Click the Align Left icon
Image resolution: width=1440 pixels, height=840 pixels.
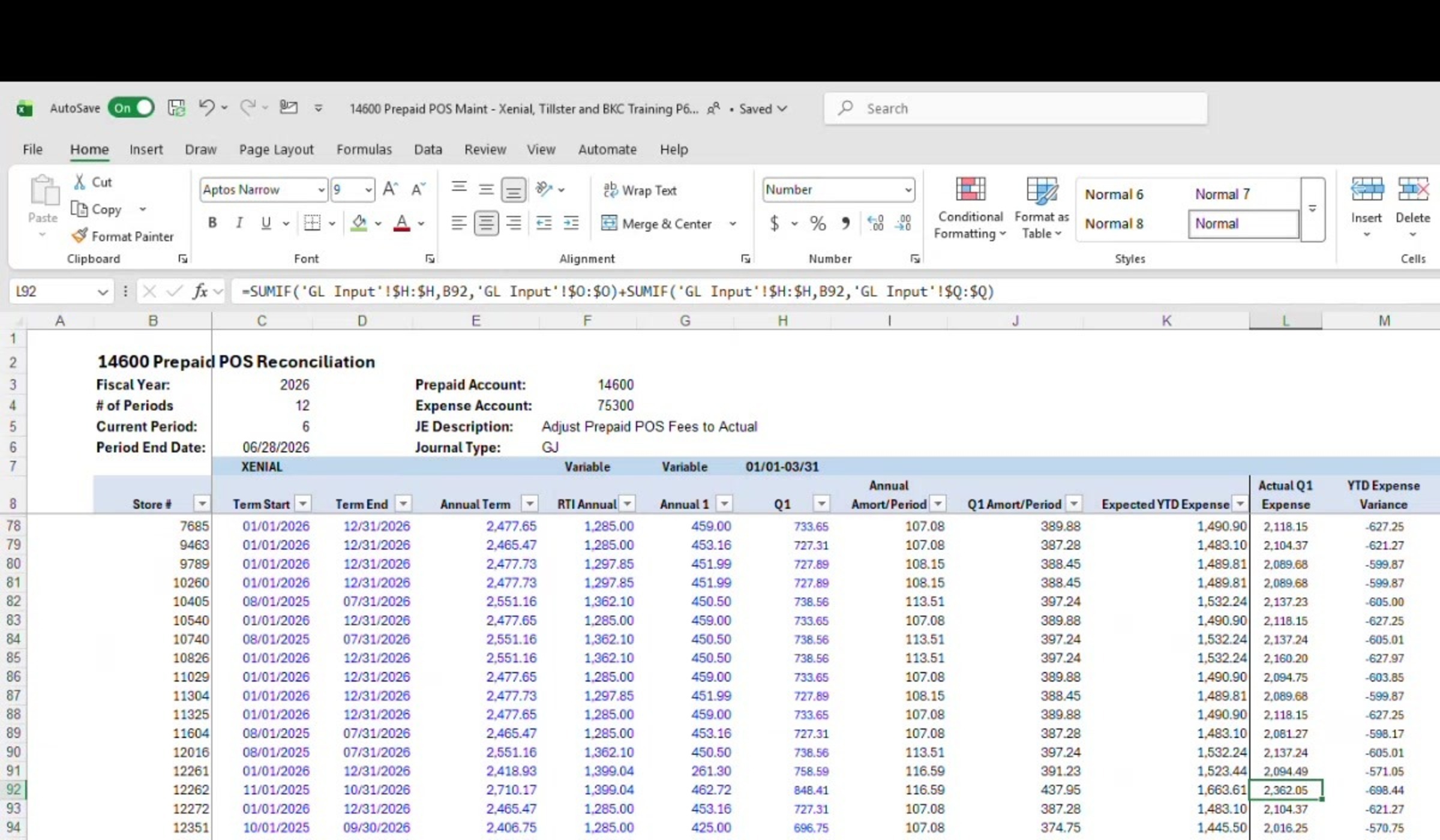459,223
